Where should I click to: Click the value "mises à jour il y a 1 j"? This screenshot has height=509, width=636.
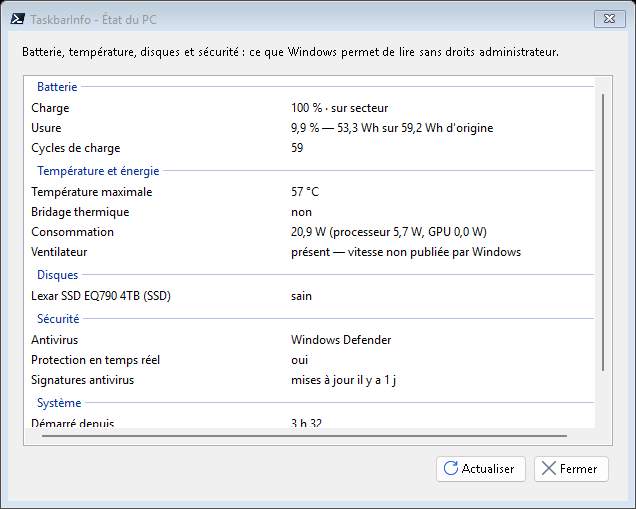[x=343, y=380]
